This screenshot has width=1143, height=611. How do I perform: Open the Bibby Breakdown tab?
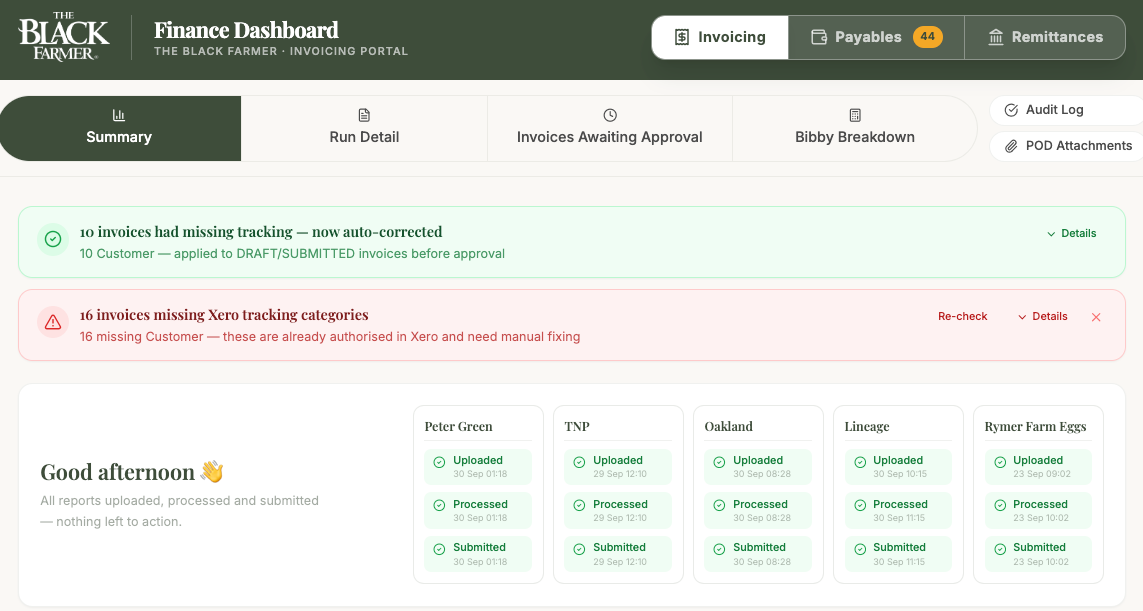(854, 128)
